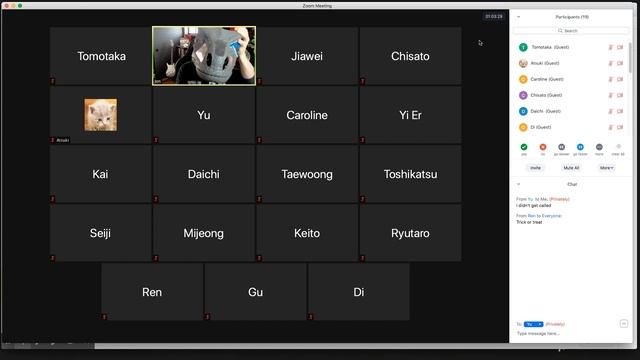Image resolution: width=640 pixels, height=360 pixels.
Task: Select the Taewoong video tile
Action: pos(307,174)
